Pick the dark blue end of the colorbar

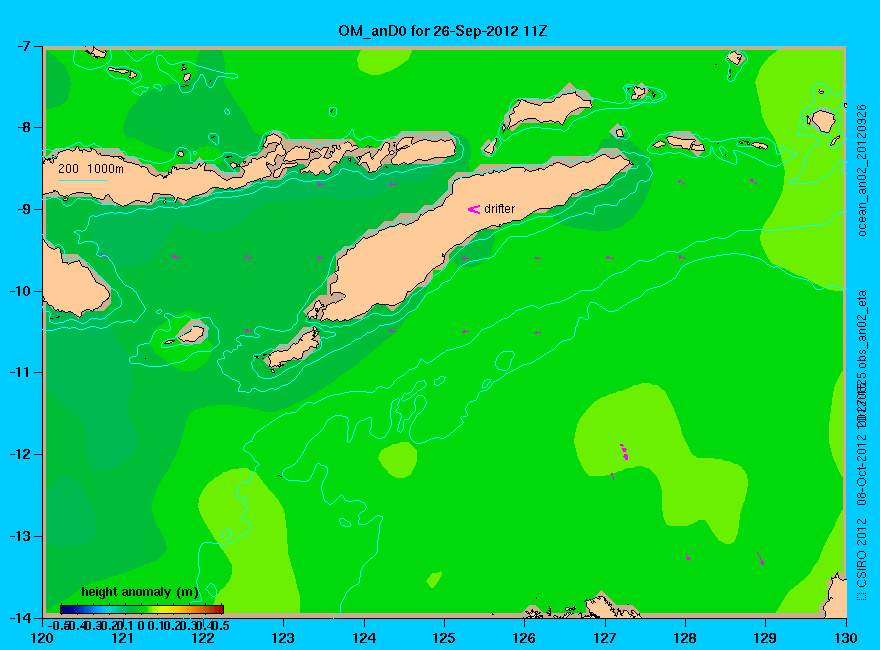[x=65, y=609]
